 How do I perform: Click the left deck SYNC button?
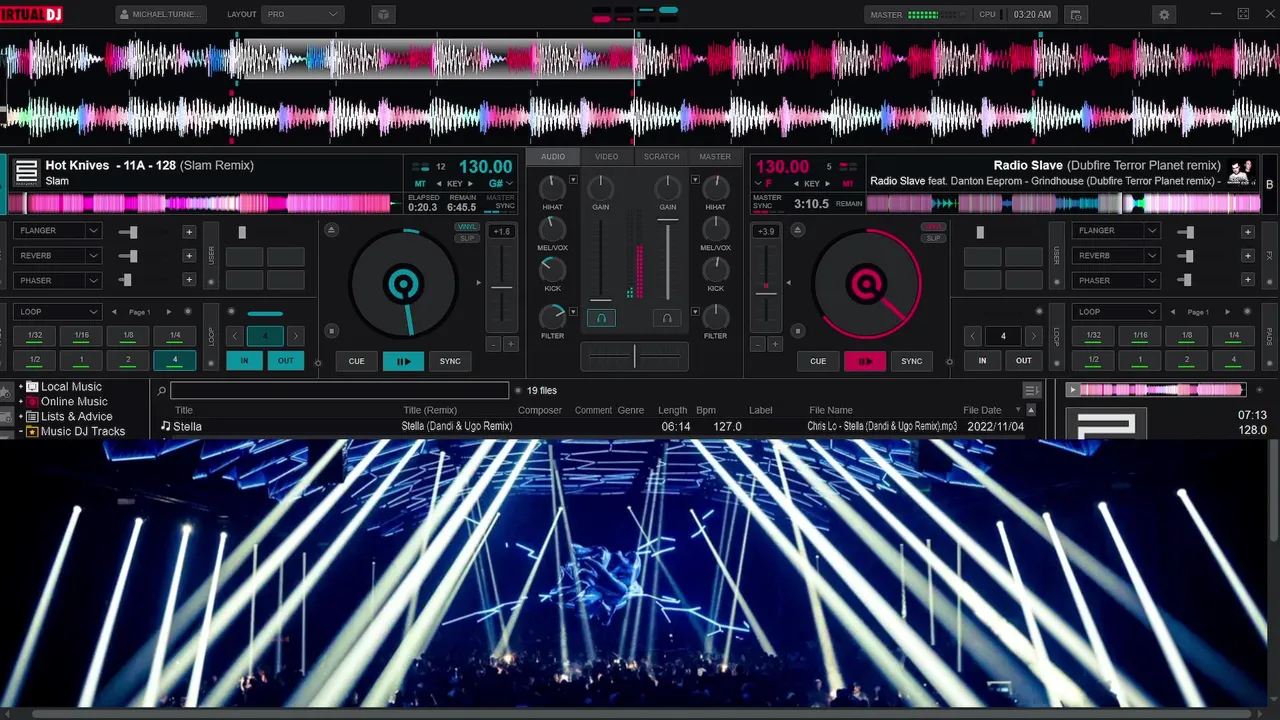pos(450,361)
